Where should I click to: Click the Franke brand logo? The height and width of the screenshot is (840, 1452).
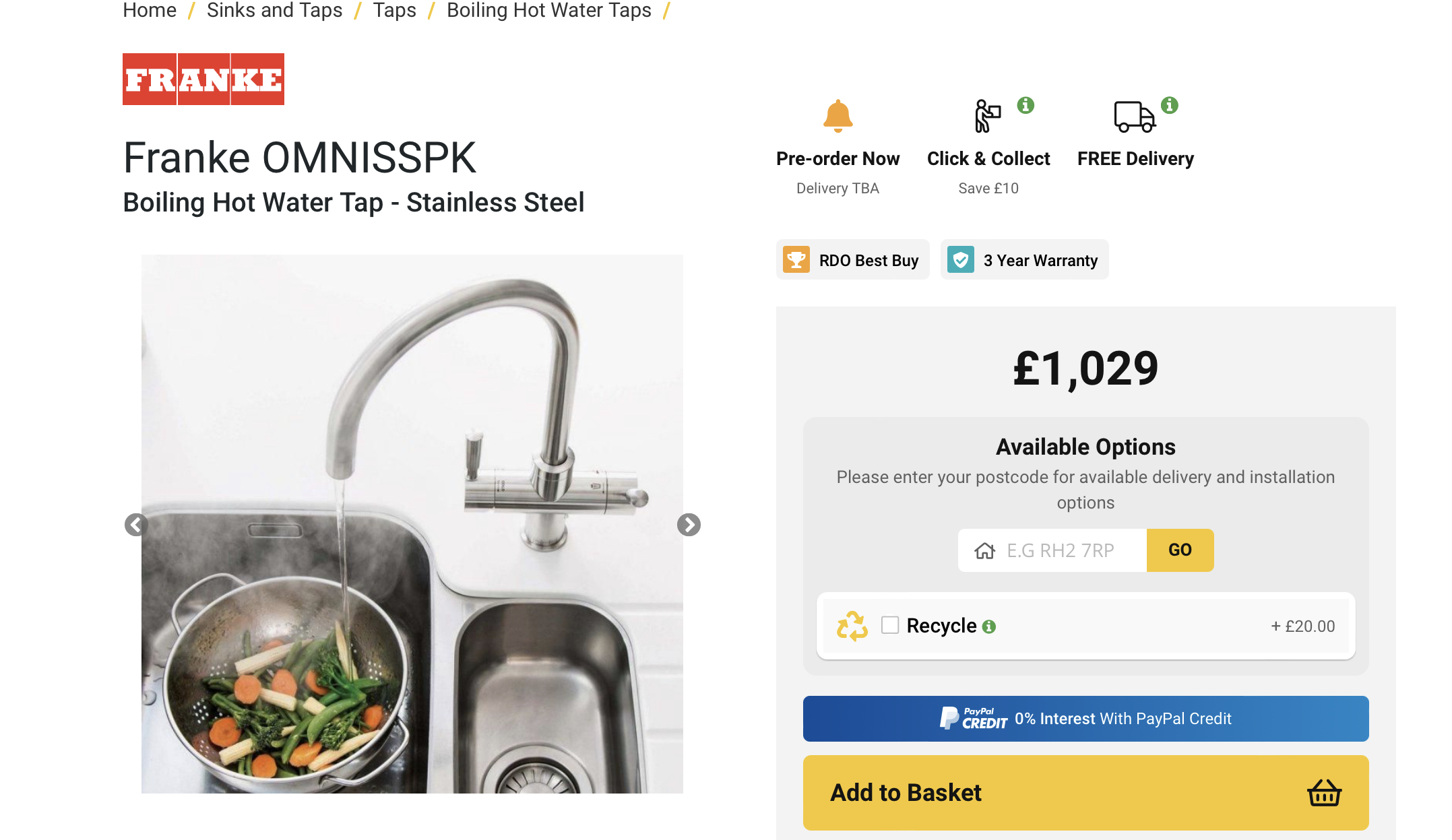click(x=203, y=79)
